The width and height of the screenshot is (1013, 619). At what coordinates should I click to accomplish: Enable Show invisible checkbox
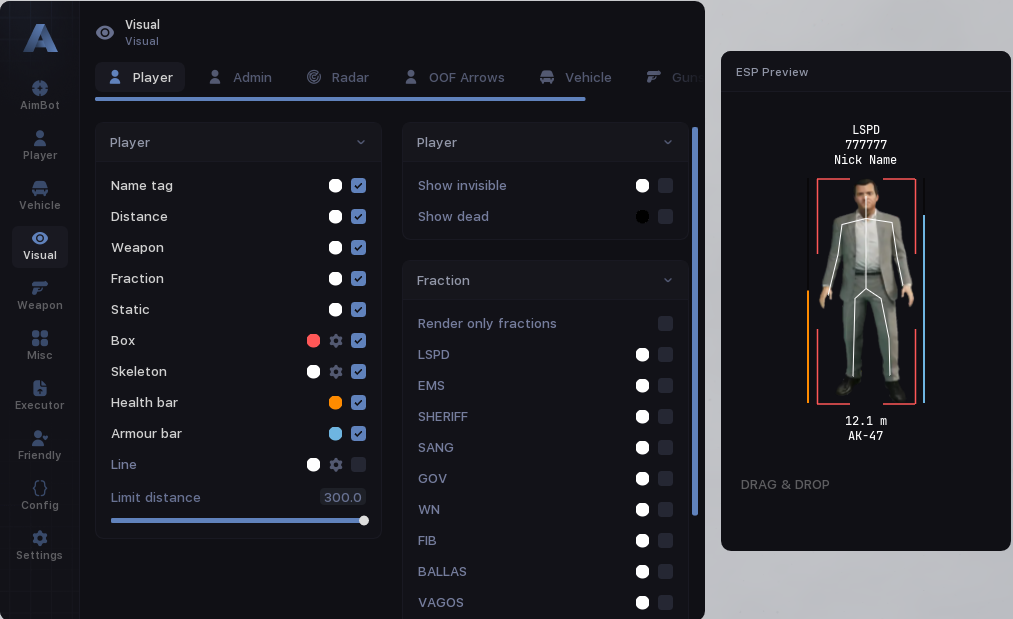point(665,185)
